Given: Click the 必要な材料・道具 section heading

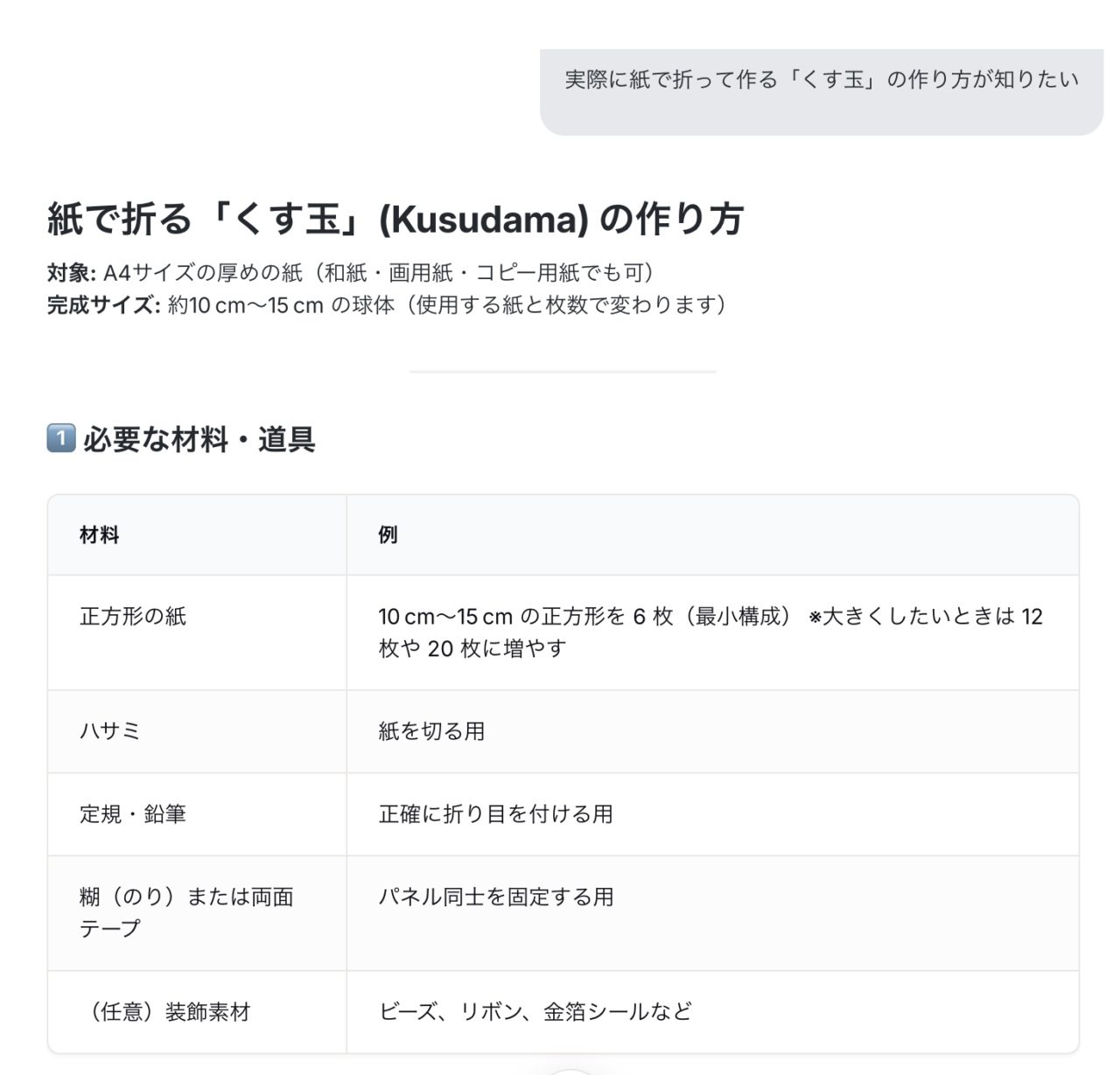Looking at the screenshot, I should click(199, 439).
